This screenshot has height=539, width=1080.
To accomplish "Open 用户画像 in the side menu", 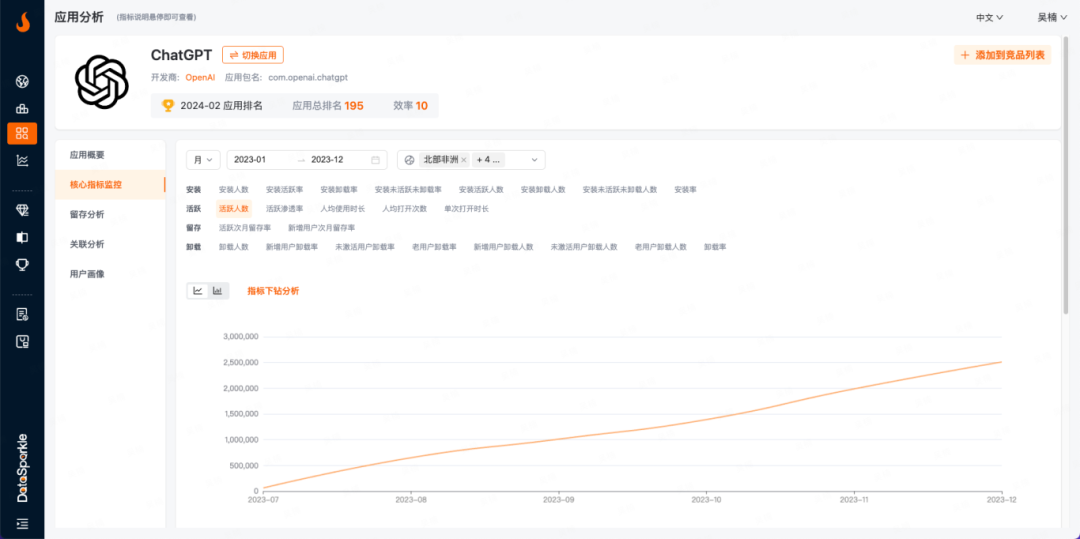I will click(x=87, y=274).
